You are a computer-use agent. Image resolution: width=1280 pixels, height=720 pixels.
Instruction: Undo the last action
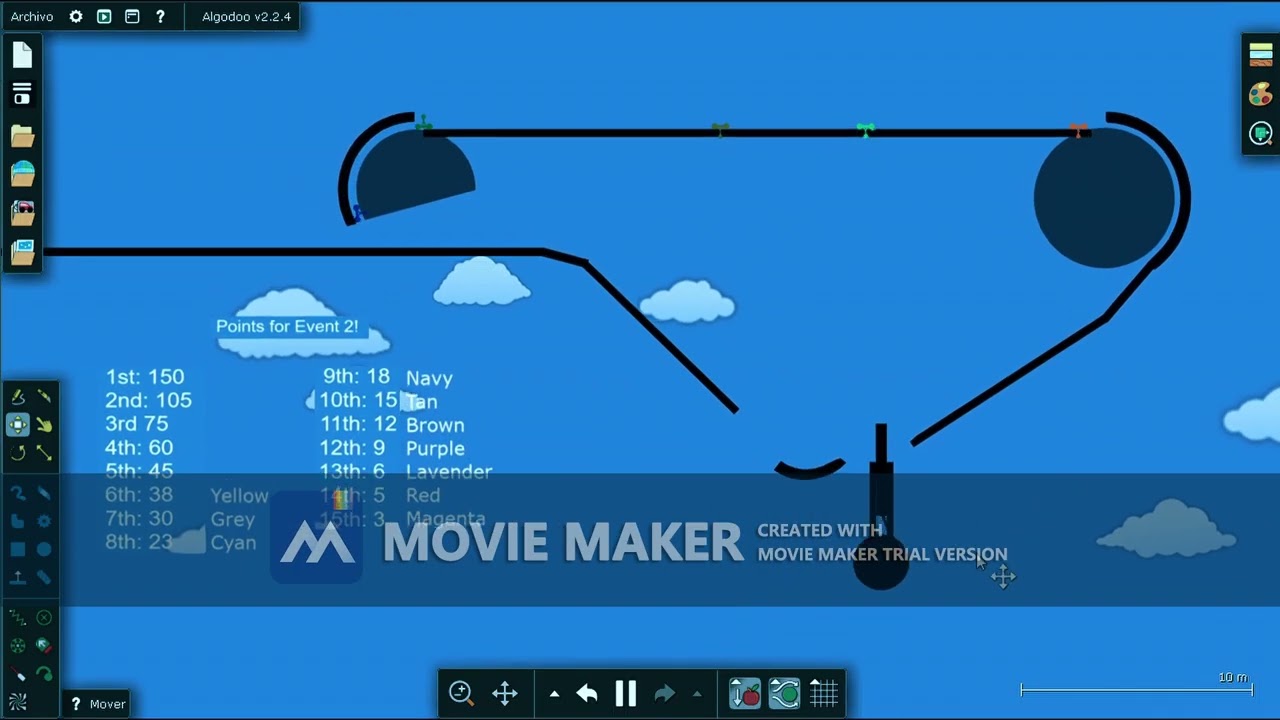587,693
